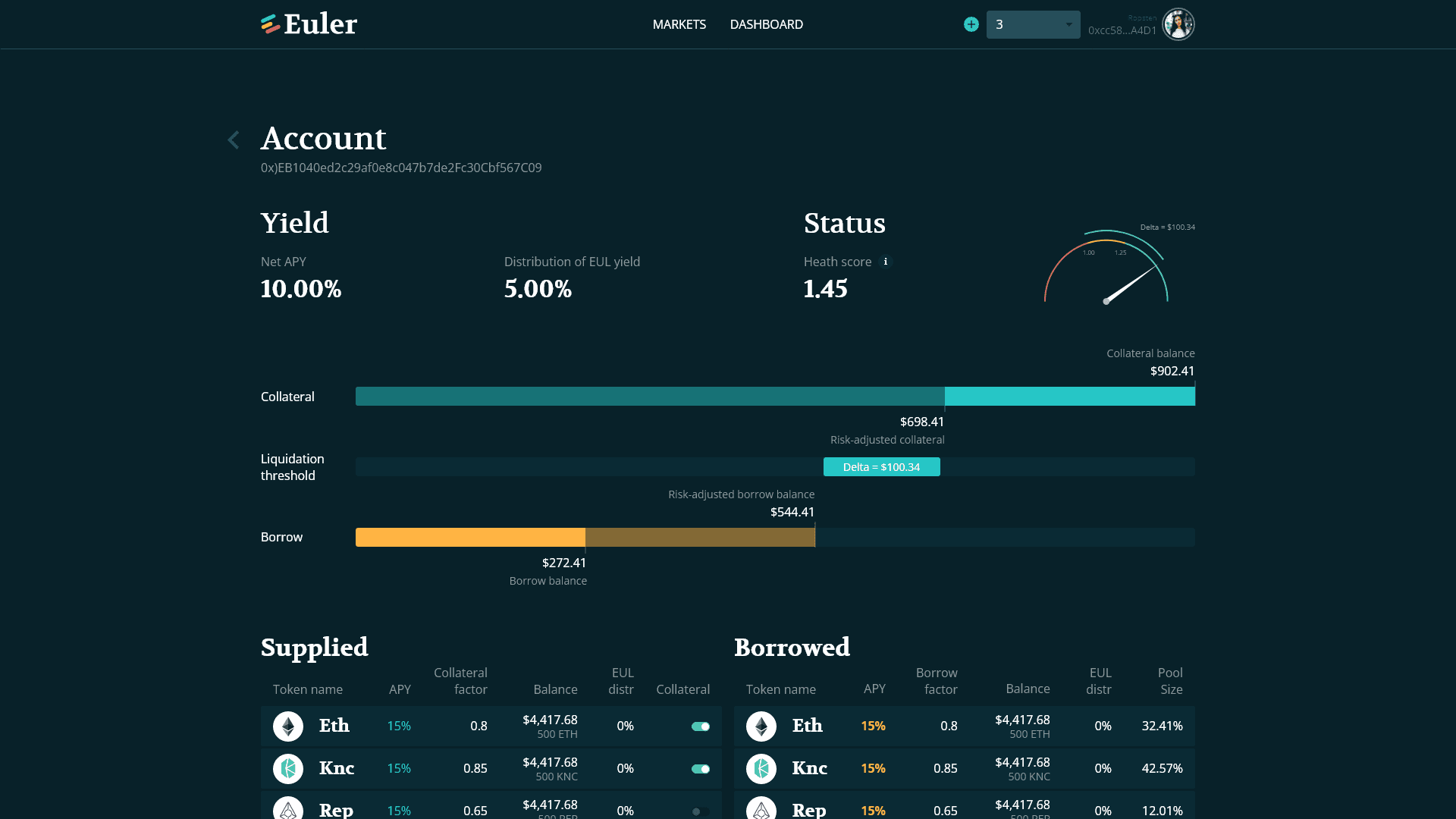Open the user avatar profile picture
The width and height of the screenshot is (1456, 819).
[x=1178, y=24]
